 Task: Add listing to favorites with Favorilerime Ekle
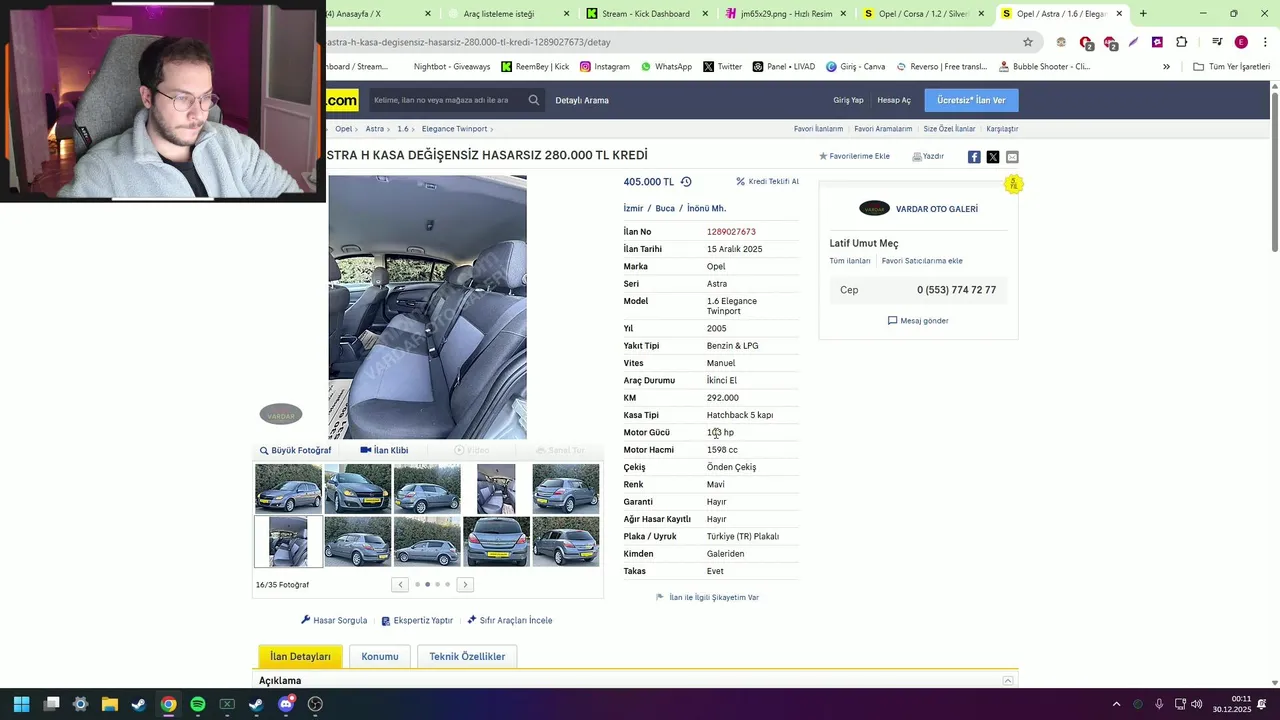point(854,156)
